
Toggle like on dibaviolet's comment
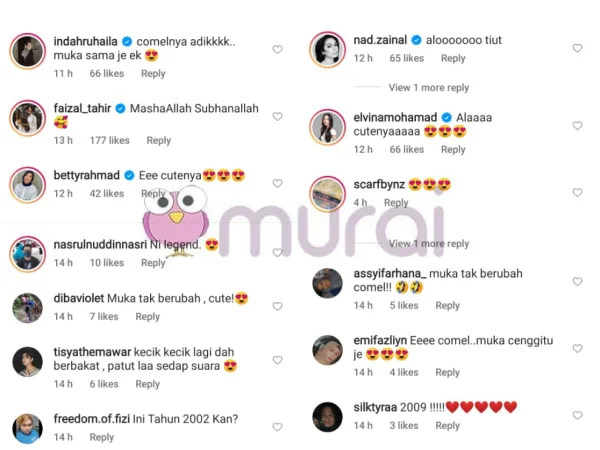[277, 306]
